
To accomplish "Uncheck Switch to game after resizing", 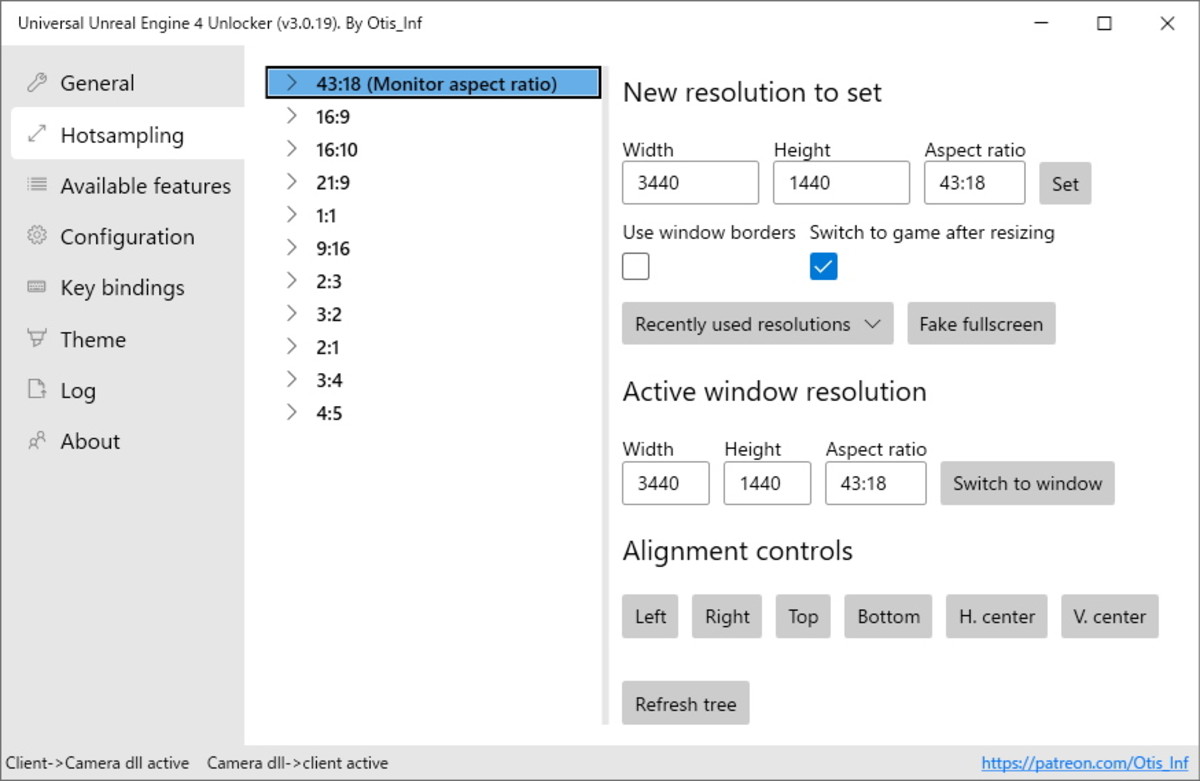I will click(x=823, y=266).
